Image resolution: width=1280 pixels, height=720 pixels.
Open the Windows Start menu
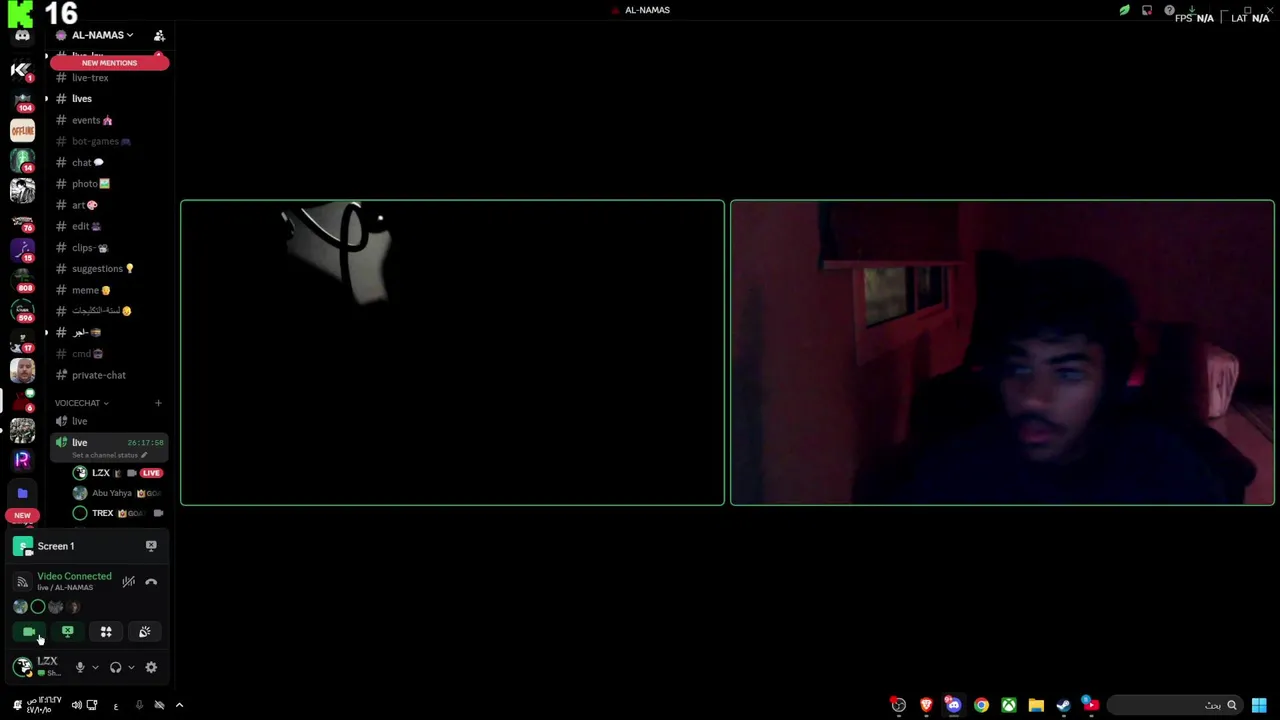point(1259,705)
